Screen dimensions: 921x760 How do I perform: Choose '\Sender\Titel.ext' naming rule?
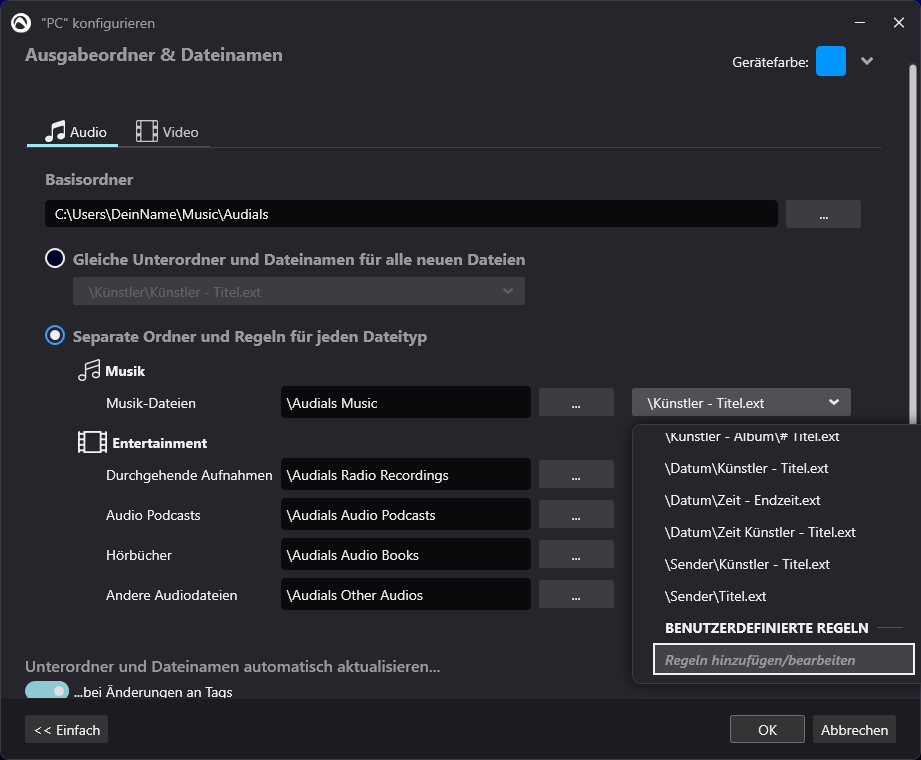[x=715, y=596]
